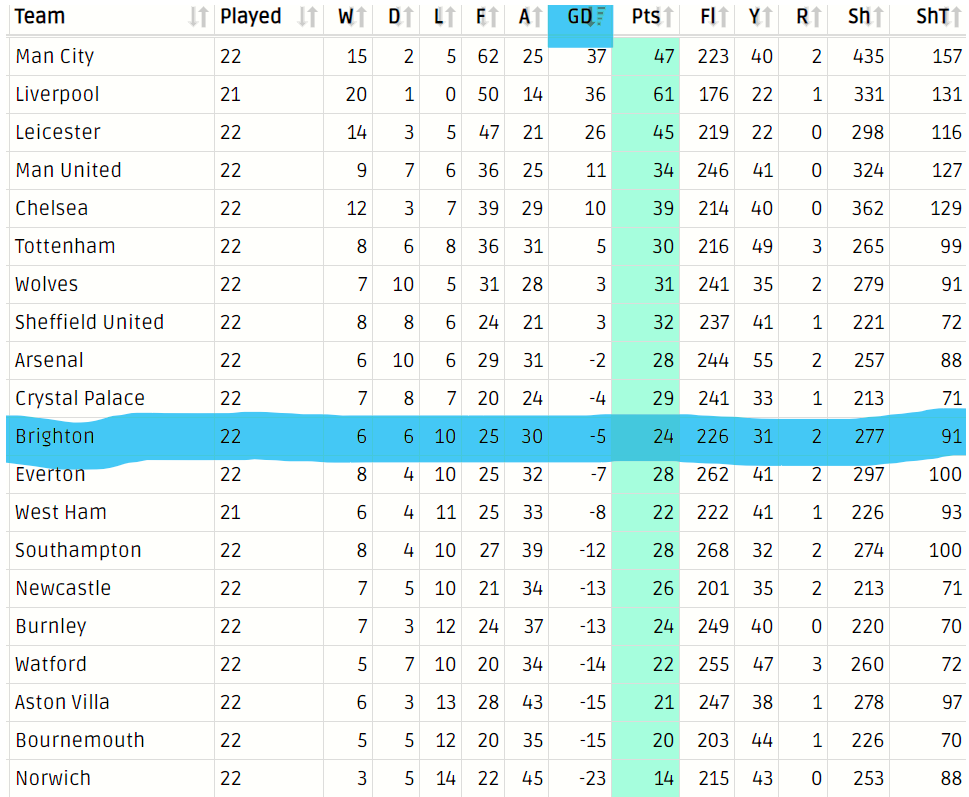The width and height of the screenshot is (969, 797).
Task: Click the Man City team name
Action: pyautogui.click(x=54, y=56)
